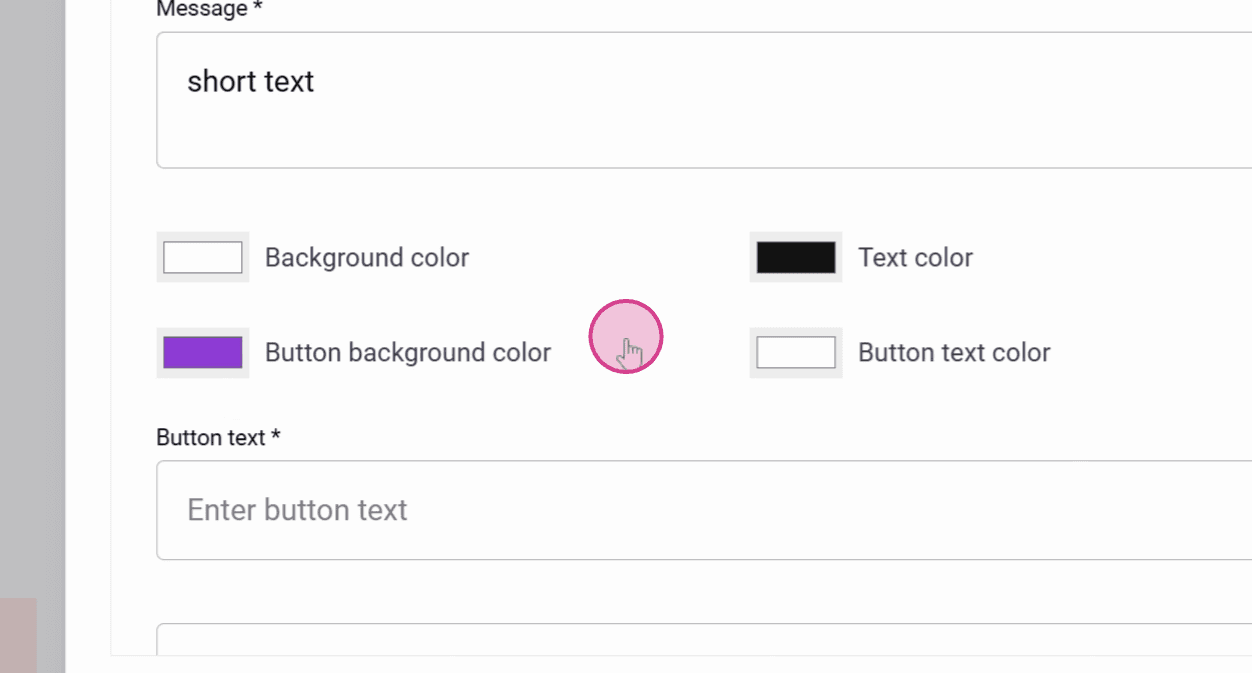The height and width of the screenshot is (673, 1252).
Task: Open the purple Button background color swatch
Action: click(x=203, y=352)
